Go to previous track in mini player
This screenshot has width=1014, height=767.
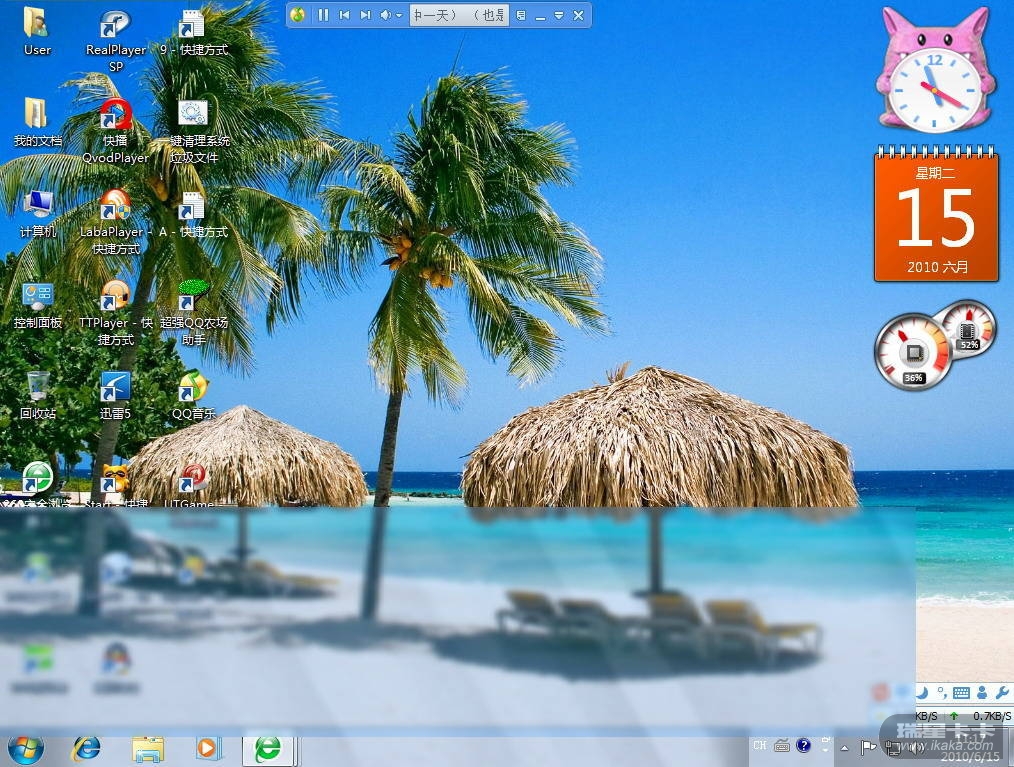(x=344, y=15)
